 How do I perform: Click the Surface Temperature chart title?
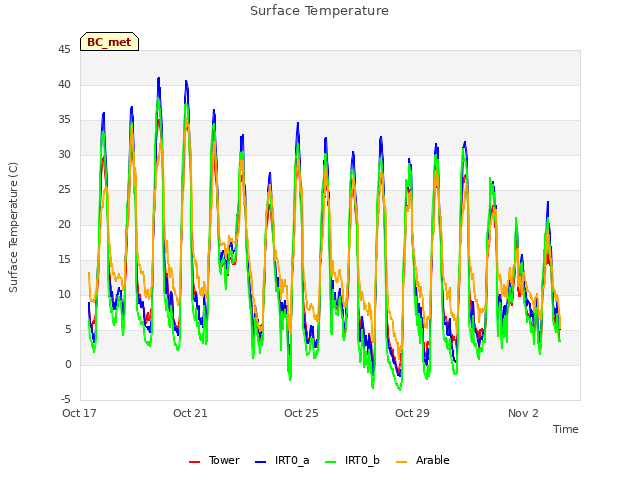(x=319, y=11)
